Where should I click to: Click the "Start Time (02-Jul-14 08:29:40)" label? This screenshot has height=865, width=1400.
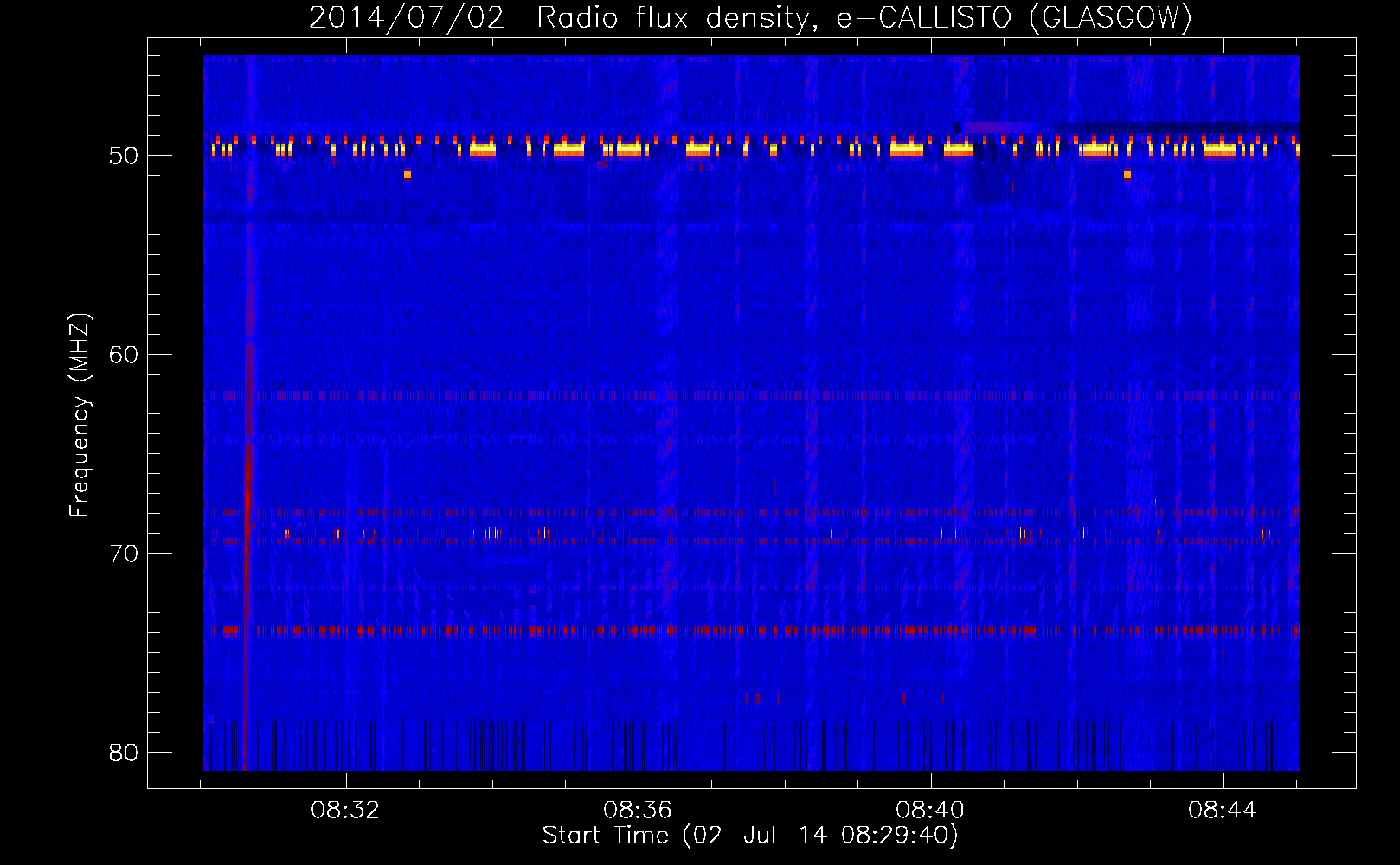(x=750, y=836)
